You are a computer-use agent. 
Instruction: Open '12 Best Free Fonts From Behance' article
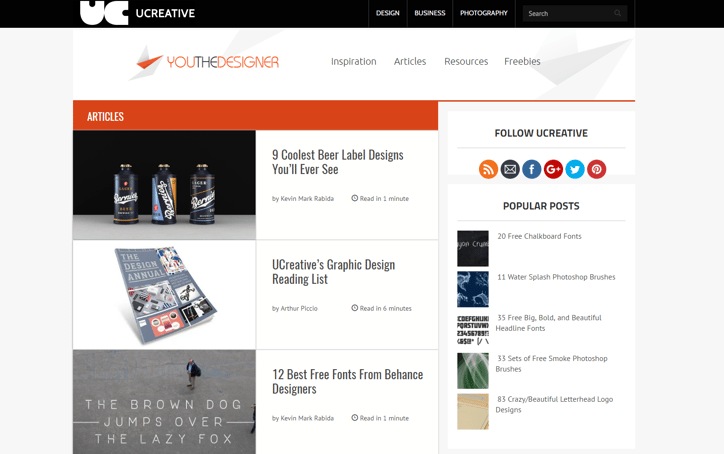pyautogui.click(x=347, y=381)
